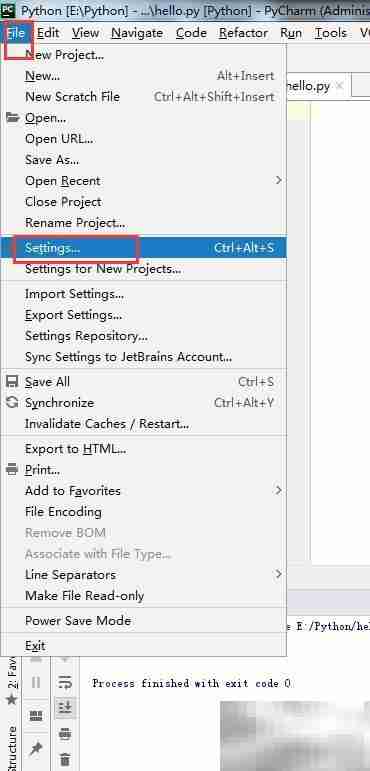Toggle scroll to end icon in Run panel
Viewport: 370px width, 771px height.
[65, 707]
